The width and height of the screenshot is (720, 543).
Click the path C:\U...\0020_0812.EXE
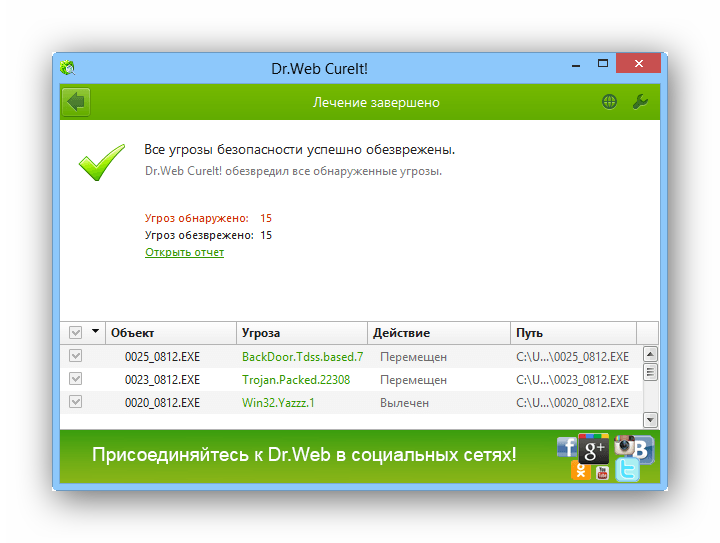pyautogui.click(x=572, y=403)
